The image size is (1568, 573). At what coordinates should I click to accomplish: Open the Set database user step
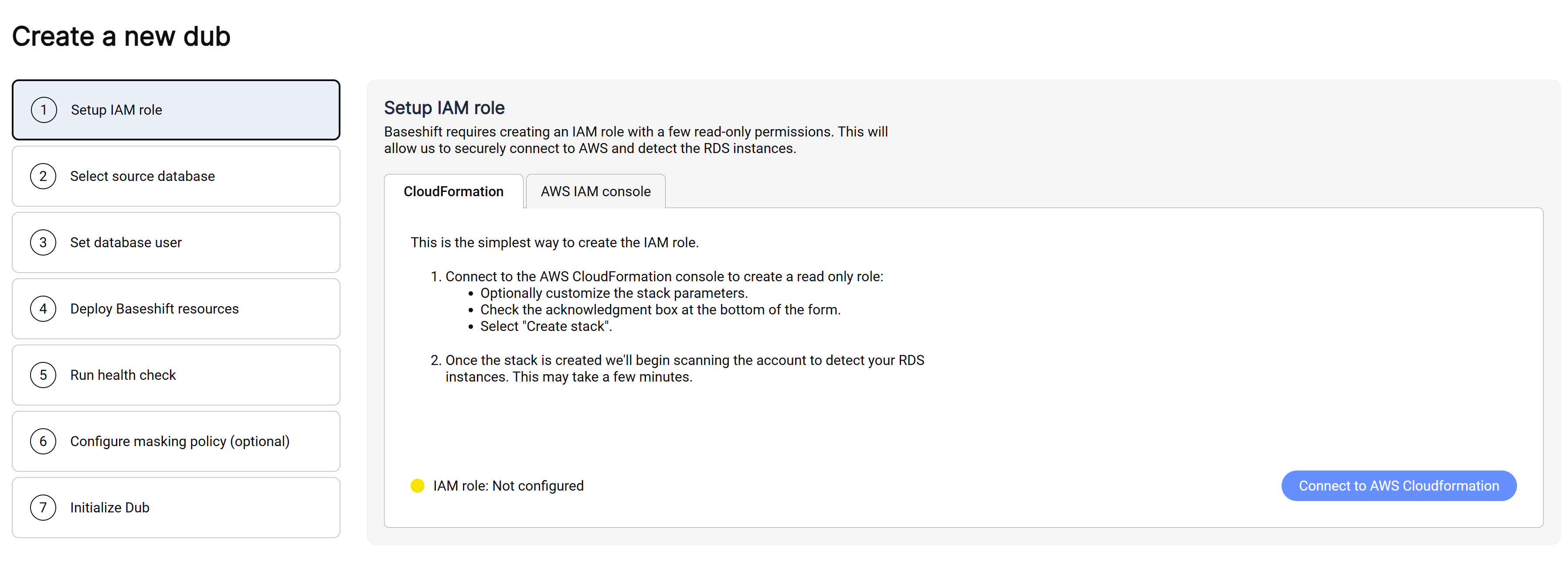click(176, 243)
